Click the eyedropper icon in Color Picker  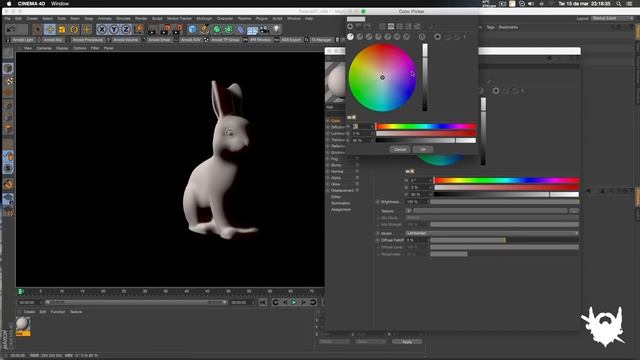(431, 27)
